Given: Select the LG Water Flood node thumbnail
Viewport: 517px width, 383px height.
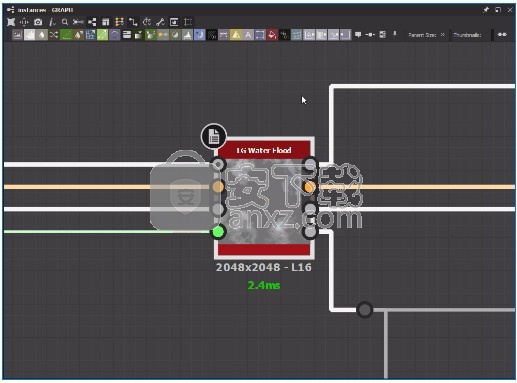Looking at the screenshot, I should point(264,201).
